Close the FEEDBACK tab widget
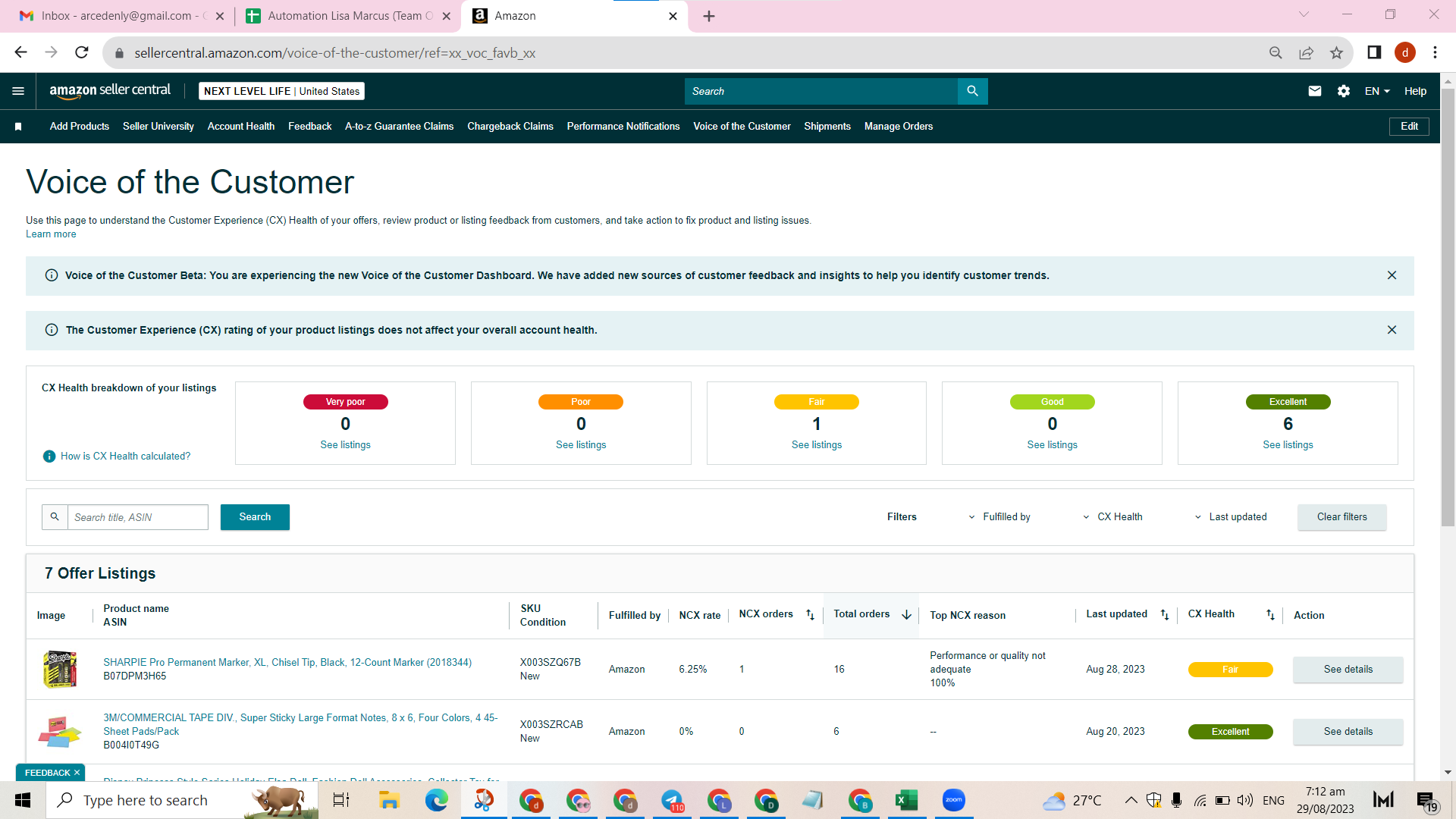1456x819 pixels. click(77, 773)
